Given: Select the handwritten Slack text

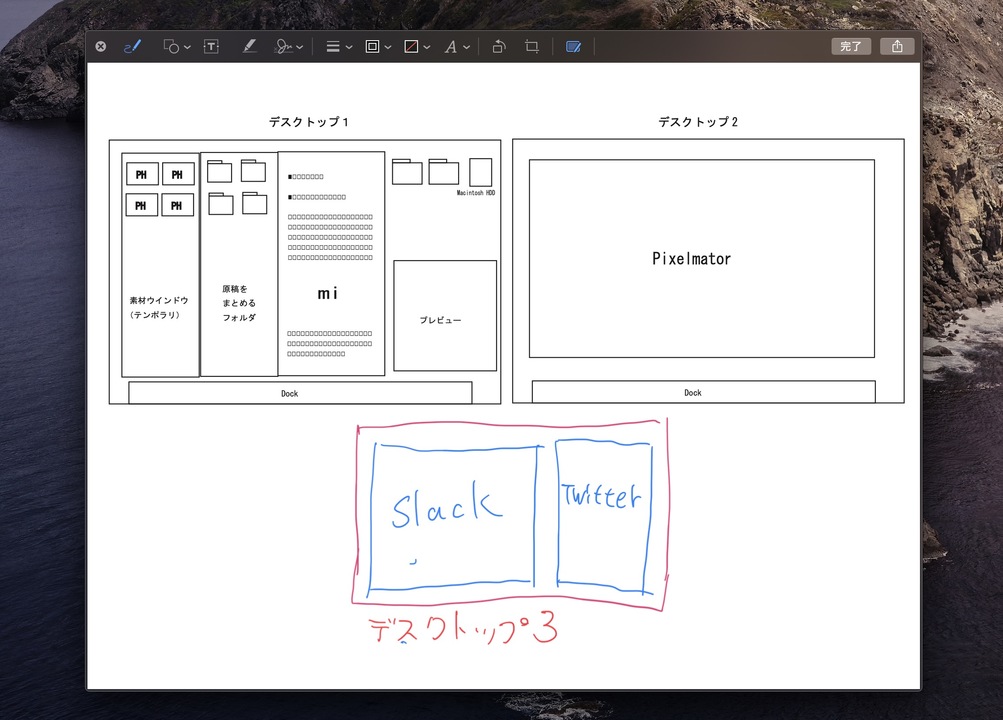Looking at the screenshot, I should click(x=446, y=505).
